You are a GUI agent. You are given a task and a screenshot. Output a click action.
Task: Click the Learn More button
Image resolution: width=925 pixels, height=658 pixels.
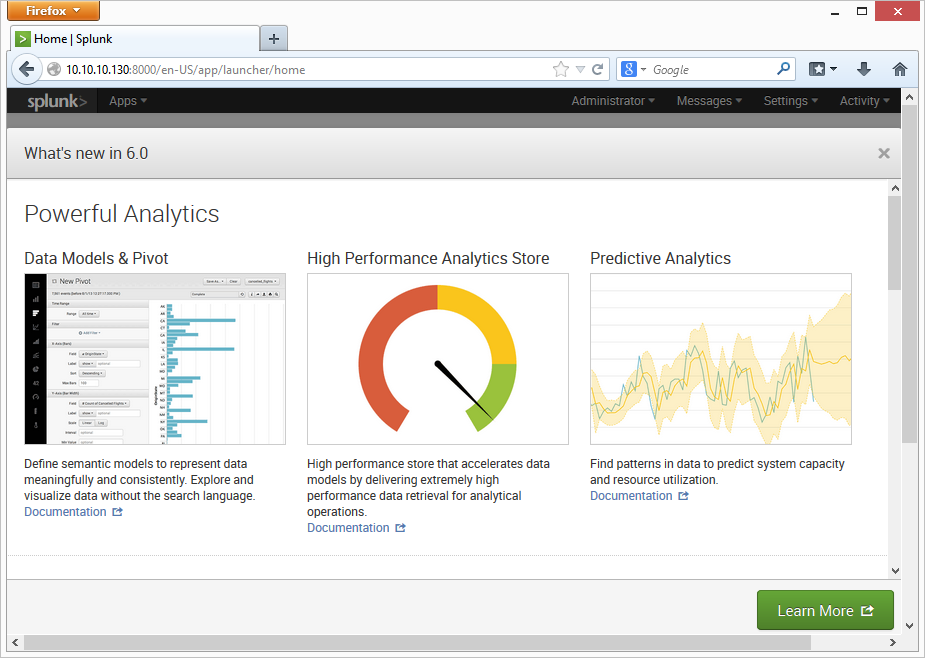click(825, 610)
